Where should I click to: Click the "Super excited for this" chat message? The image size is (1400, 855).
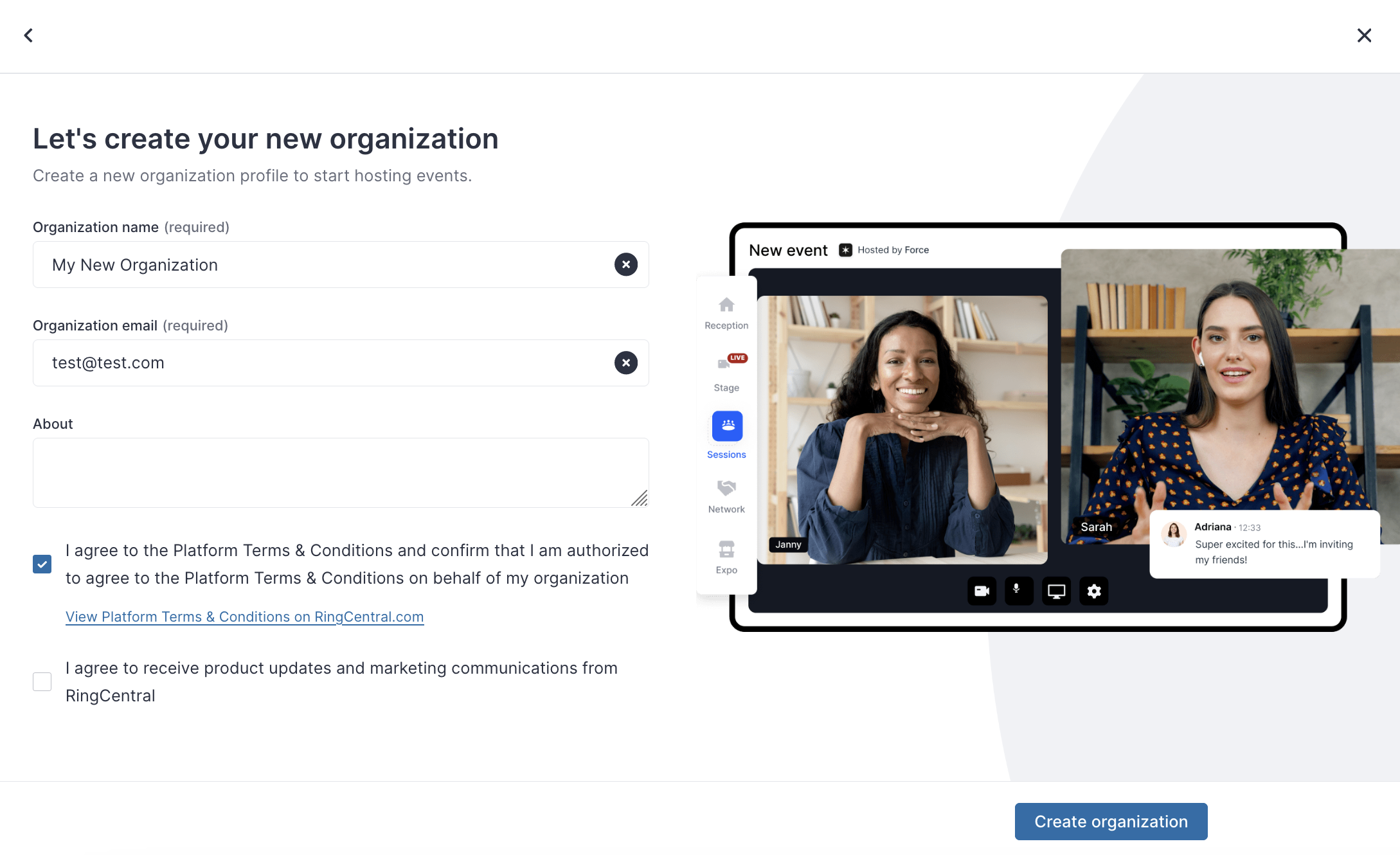coord(1274,552)
